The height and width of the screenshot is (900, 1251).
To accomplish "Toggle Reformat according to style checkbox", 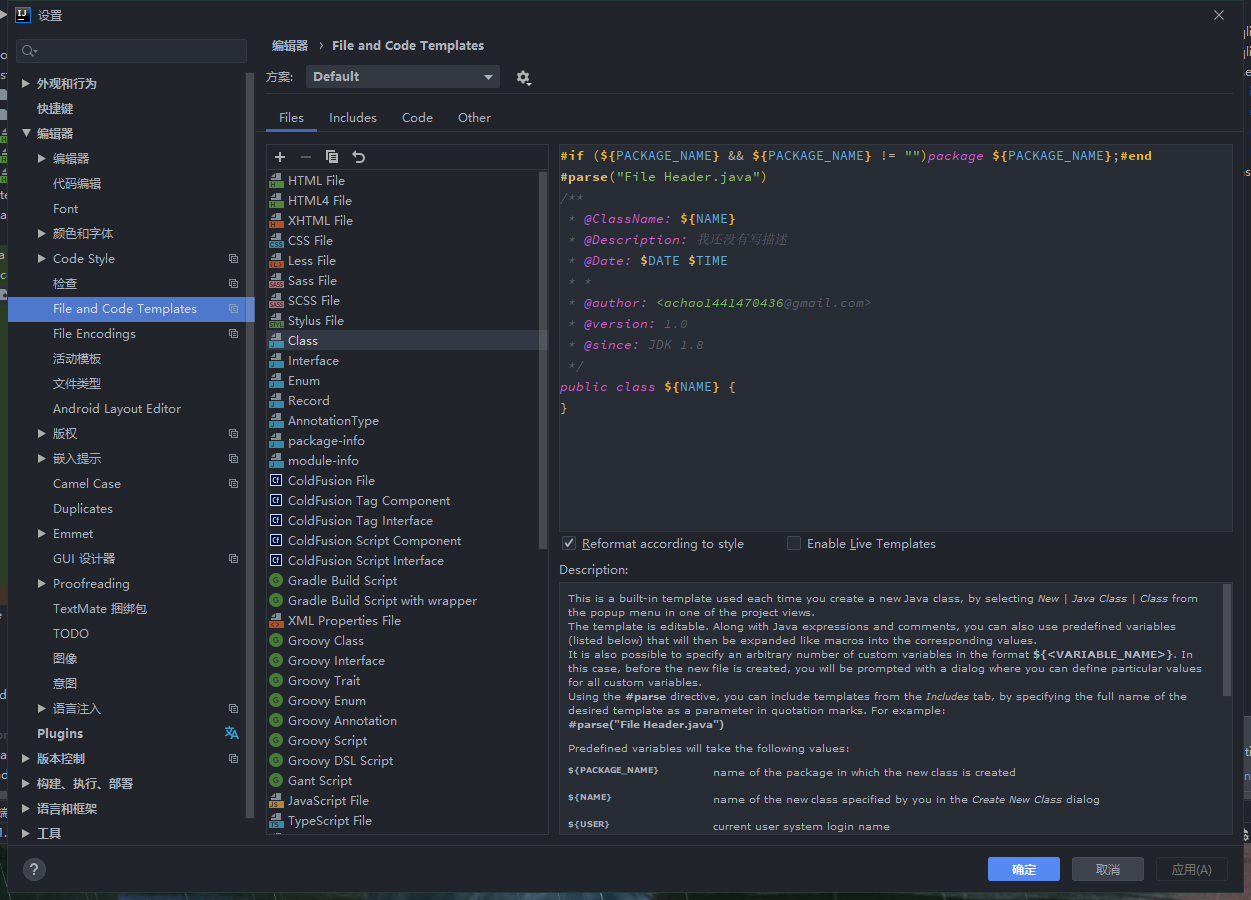I will click(569, 543).
